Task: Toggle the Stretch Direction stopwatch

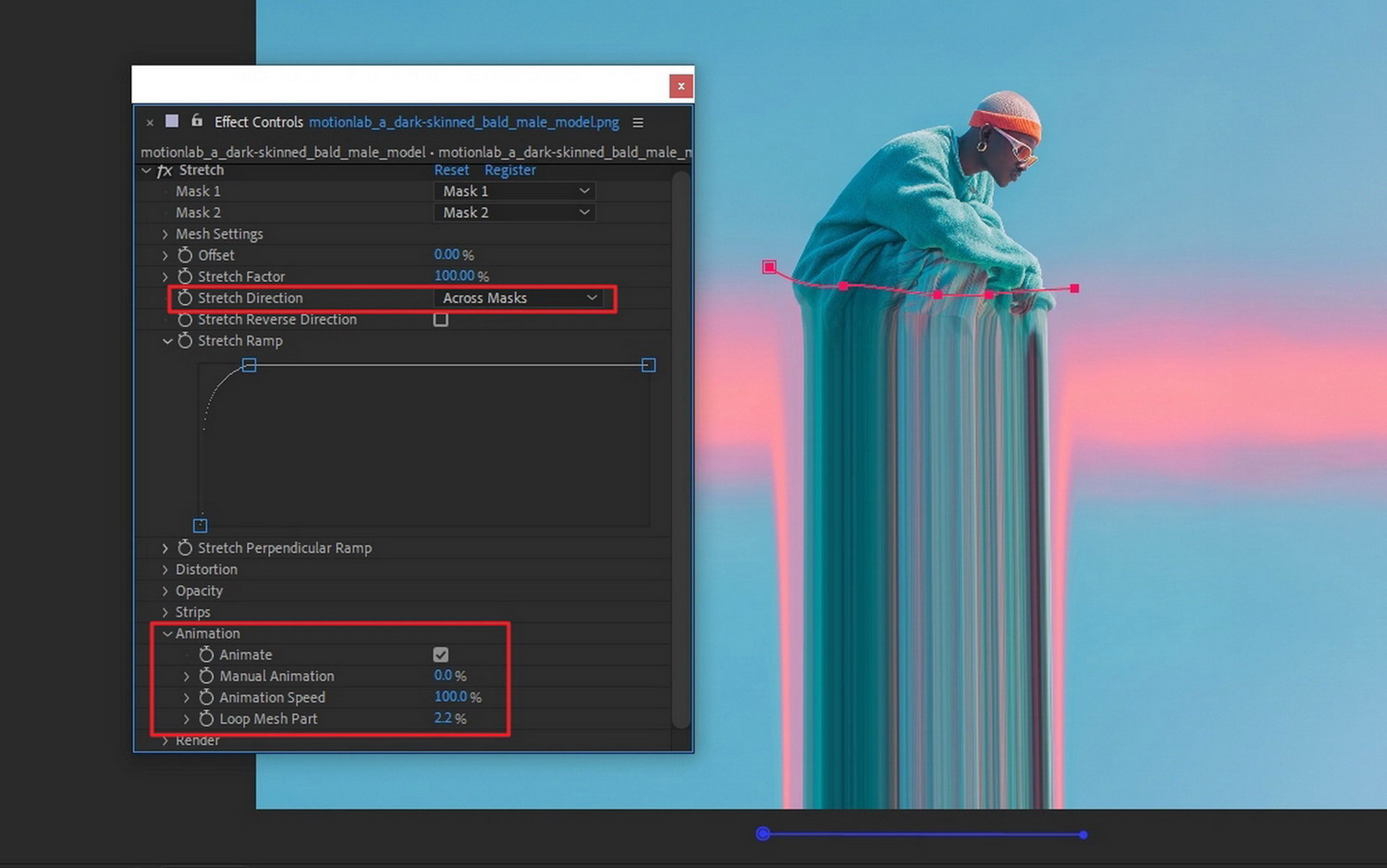Action: [x=185, y=298]
